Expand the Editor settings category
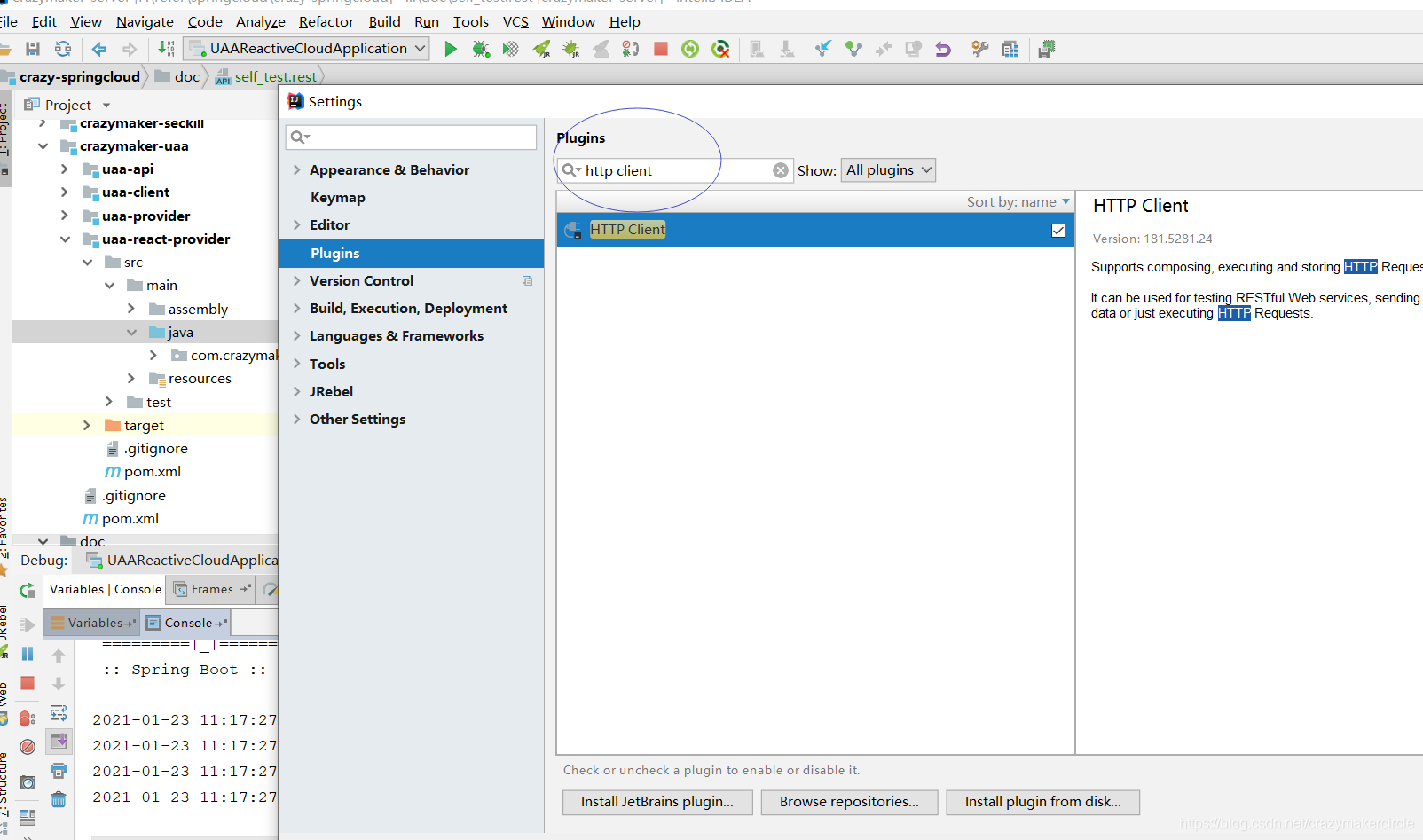 (297, 225)
